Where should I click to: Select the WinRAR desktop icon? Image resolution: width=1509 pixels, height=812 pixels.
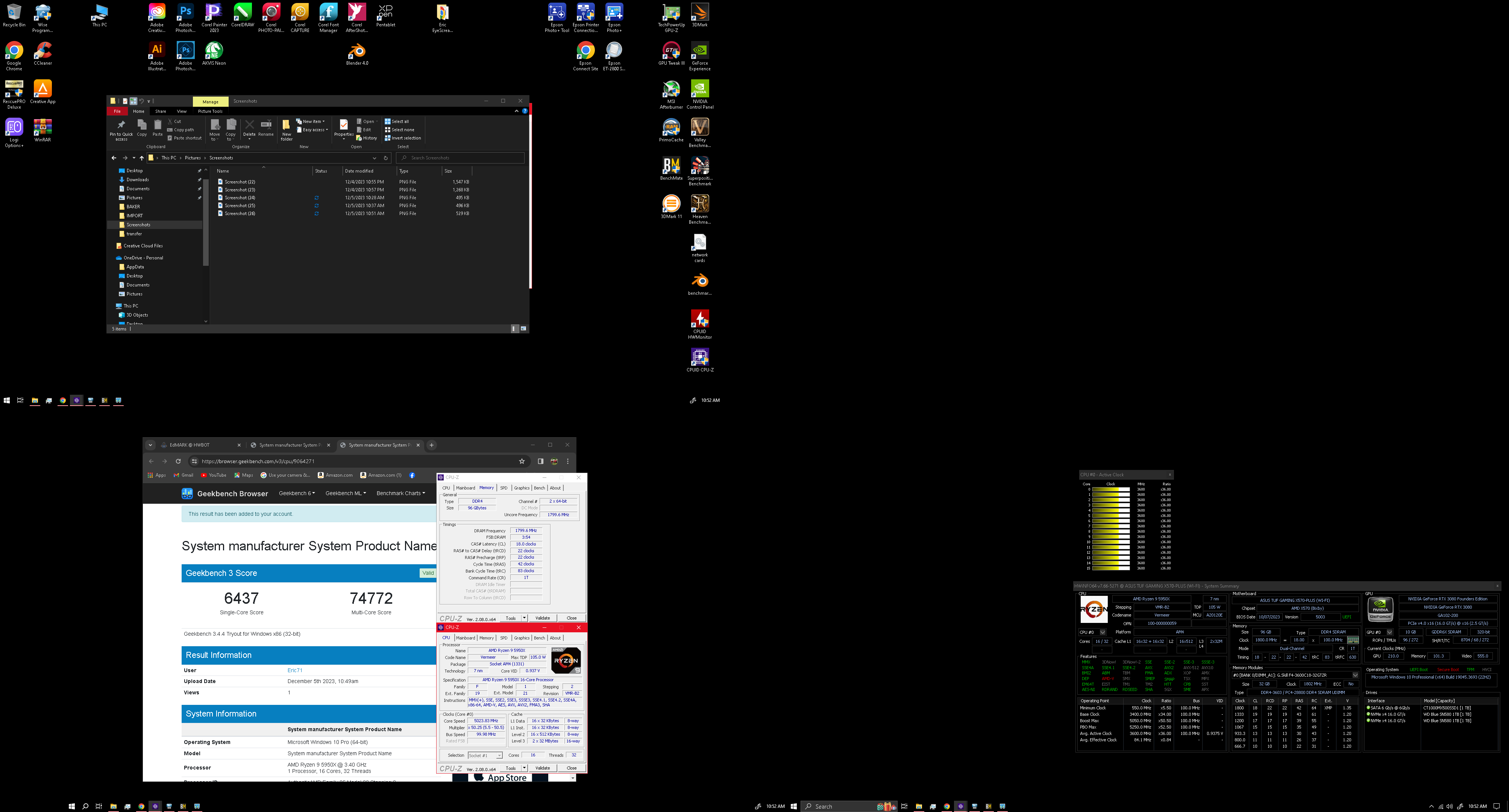click(43, 130)
